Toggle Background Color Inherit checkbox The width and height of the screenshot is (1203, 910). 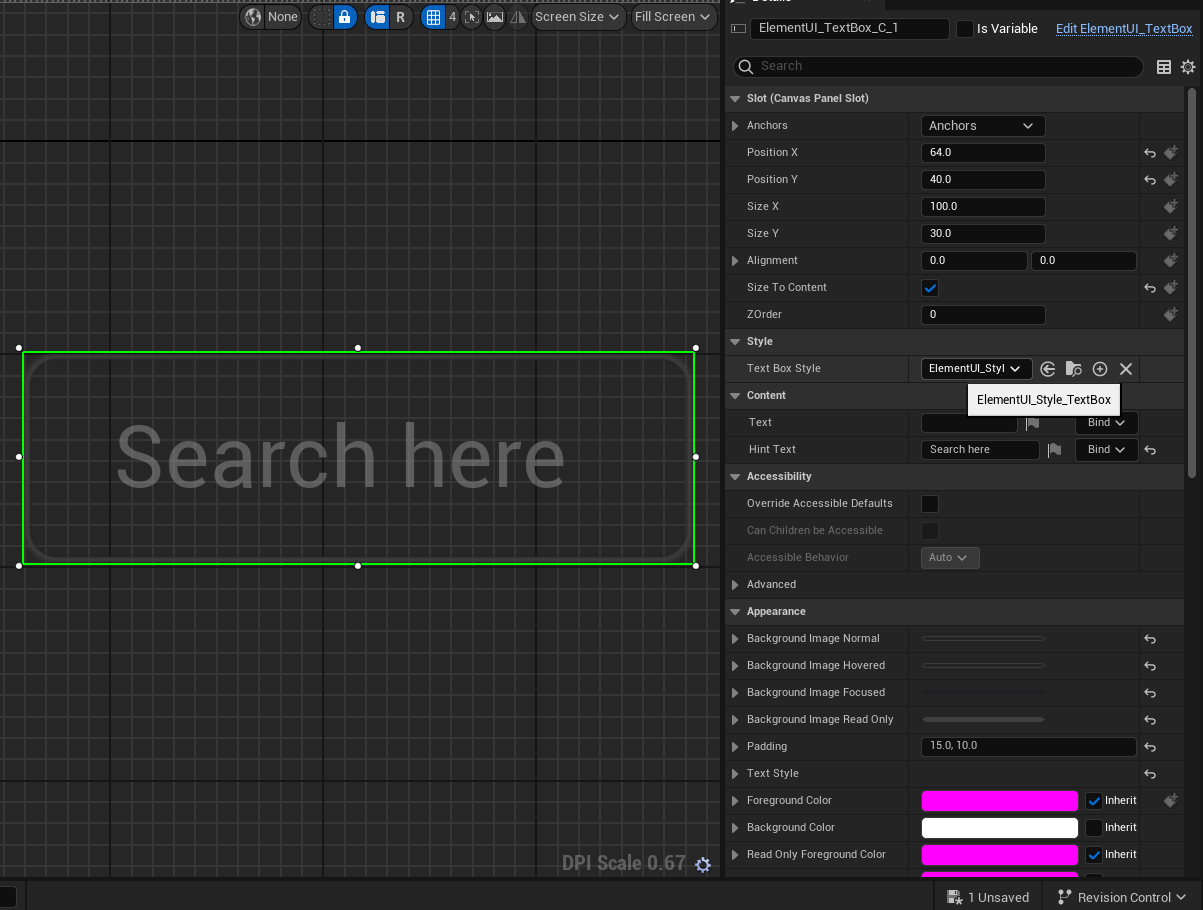pos(1094,828)
